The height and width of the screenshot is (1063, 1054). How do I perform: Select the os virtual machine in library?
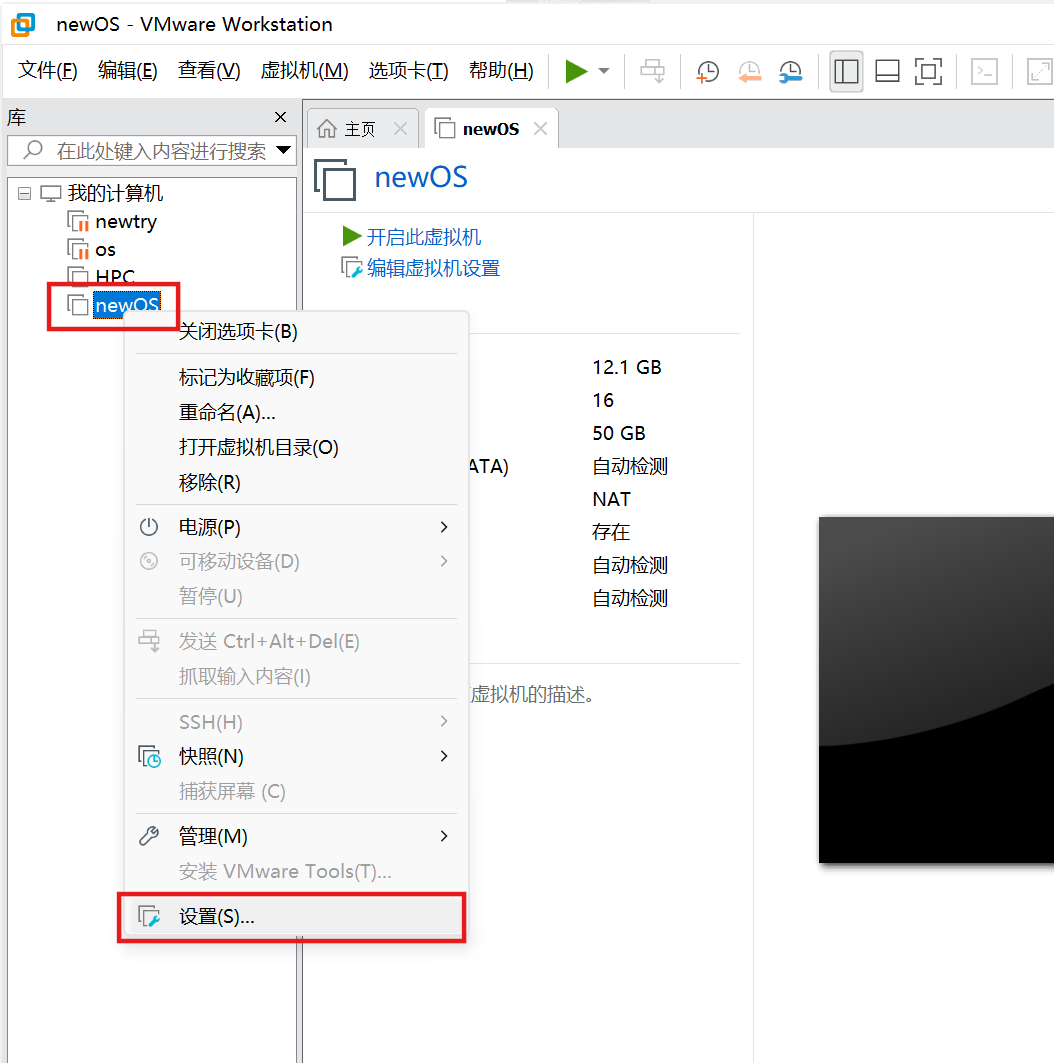[105, 249]
